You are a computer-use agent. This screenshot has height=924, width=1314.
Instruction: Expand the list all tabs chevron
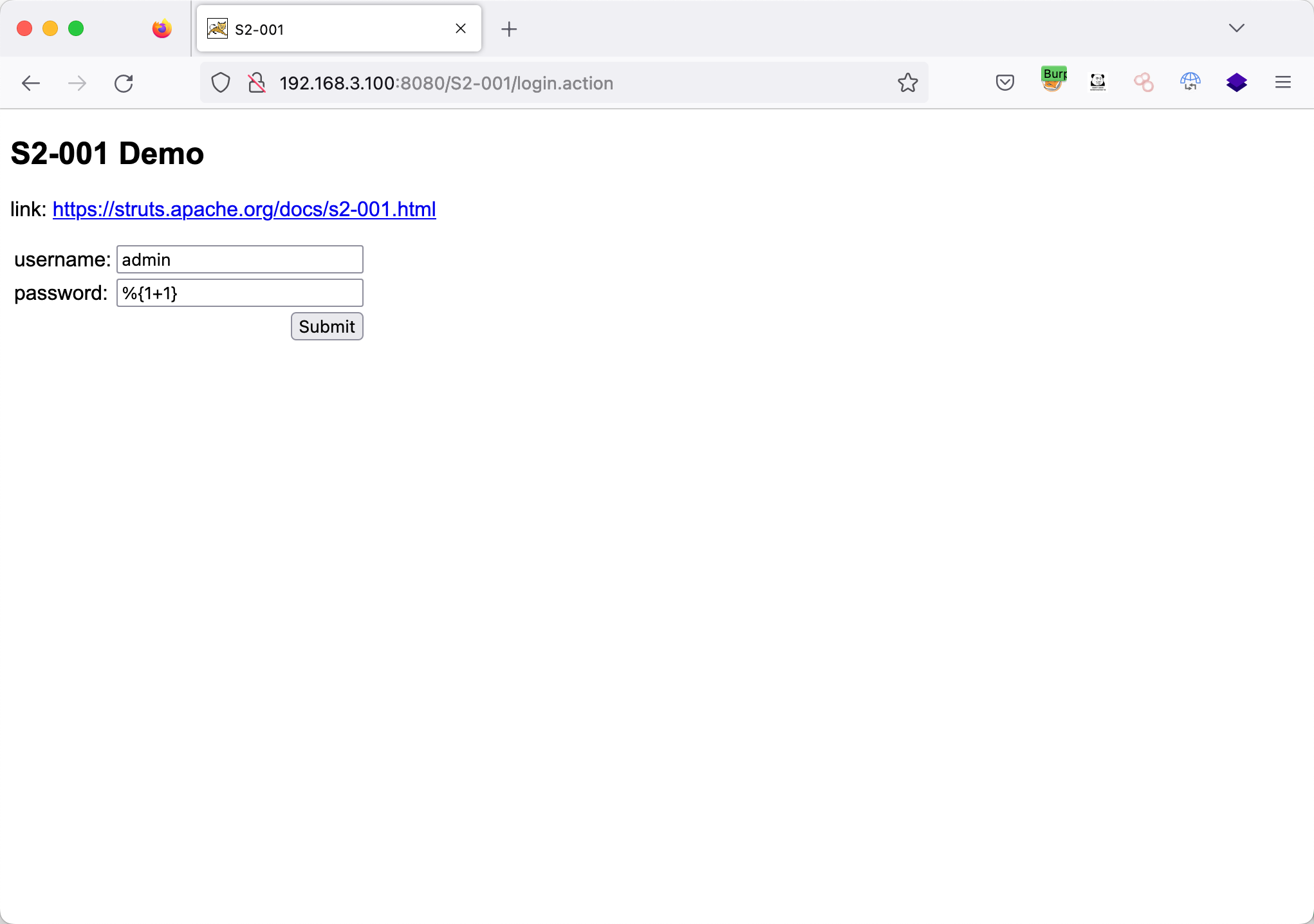point(1236,28)
